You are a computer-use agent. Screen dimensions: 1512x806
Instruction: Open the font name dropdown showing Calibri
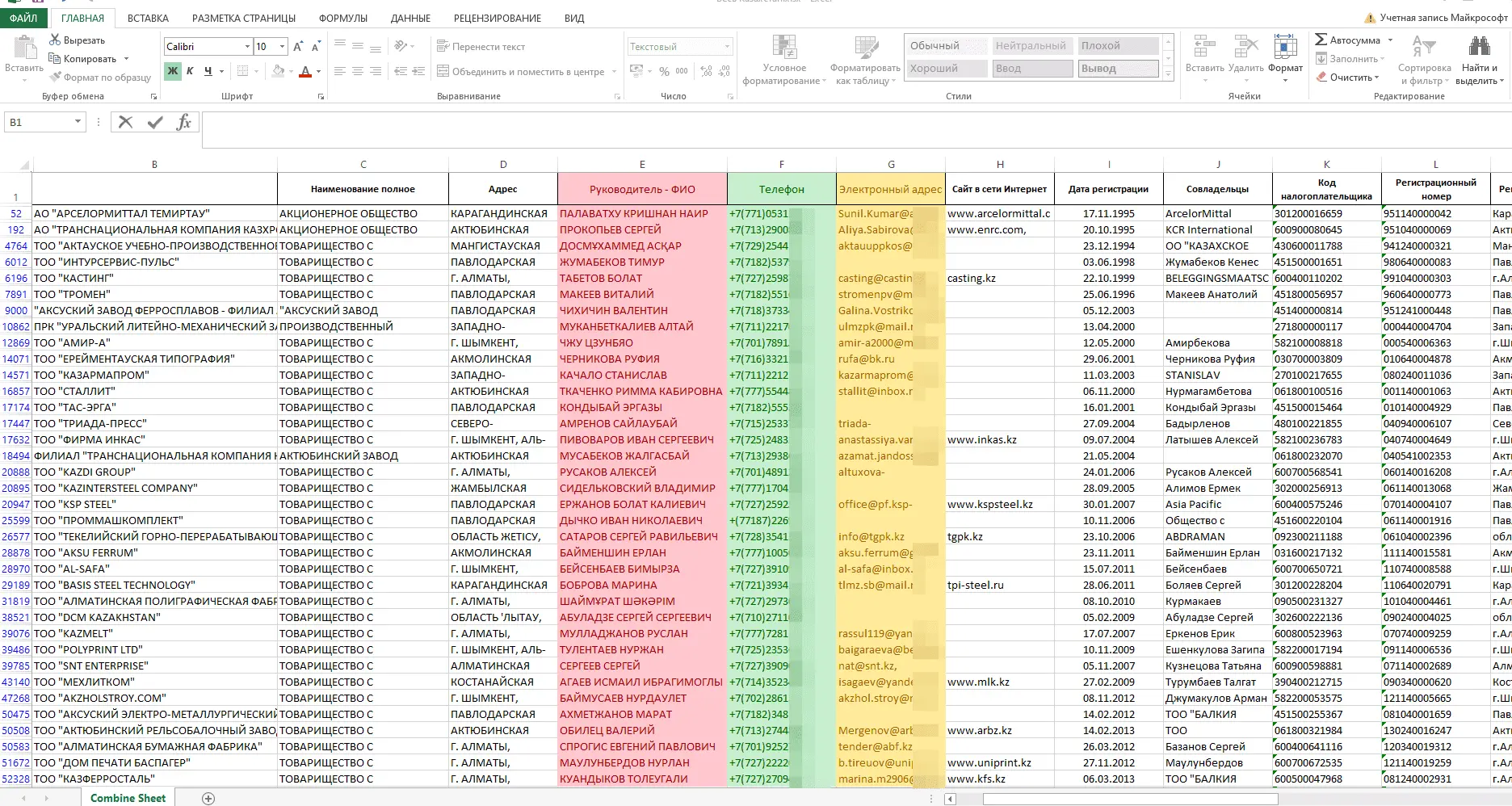[247, 47]
